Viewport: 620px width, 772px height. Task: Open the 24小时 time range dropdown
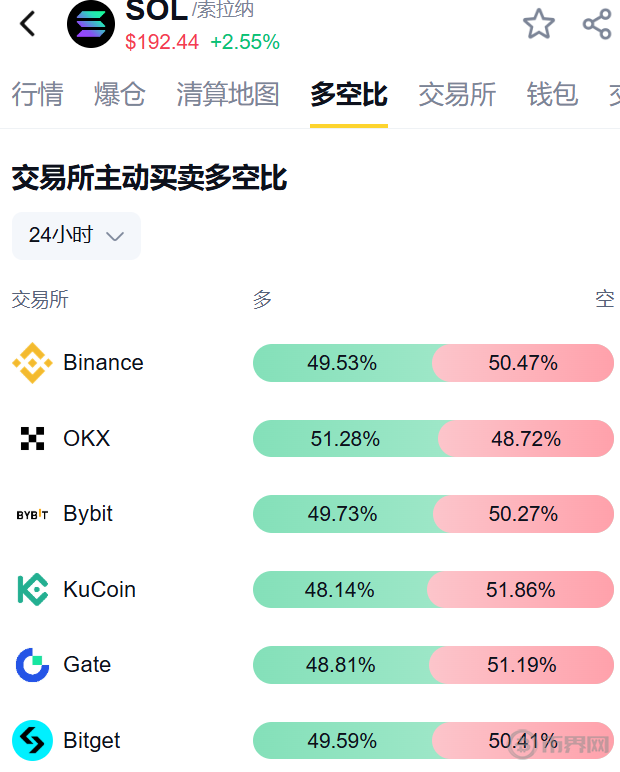click(x=76, y=235)
